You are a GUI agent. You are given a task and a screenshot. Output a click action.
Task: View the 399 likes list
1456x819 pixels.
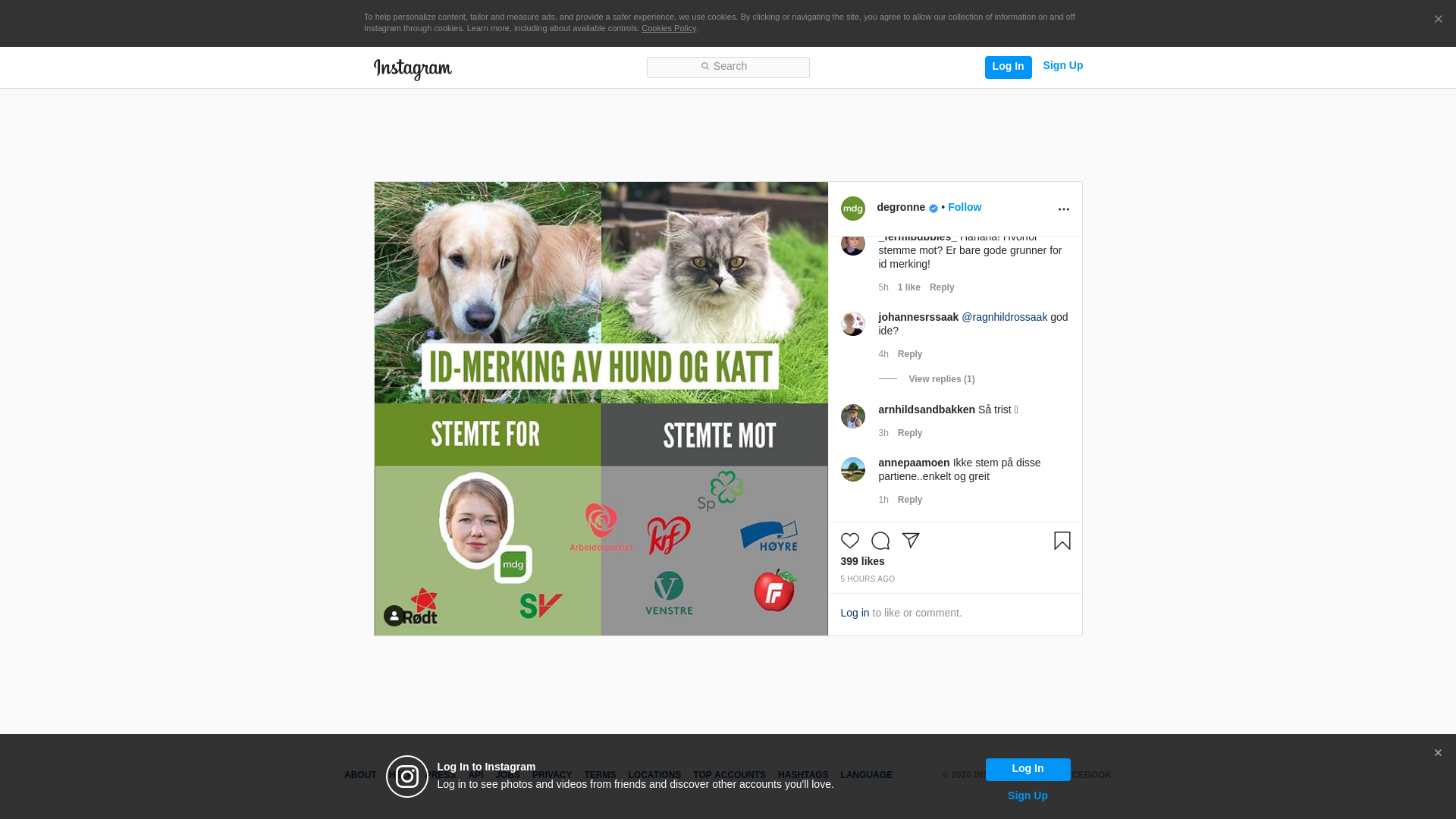[862, 562]
